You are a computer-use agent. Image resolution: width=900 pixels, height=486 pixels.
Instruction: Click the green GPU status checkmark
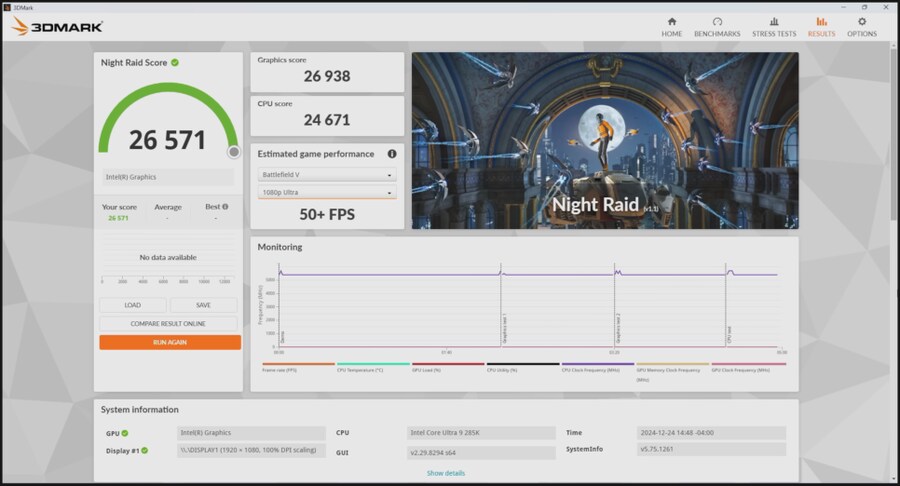(125, 433)
